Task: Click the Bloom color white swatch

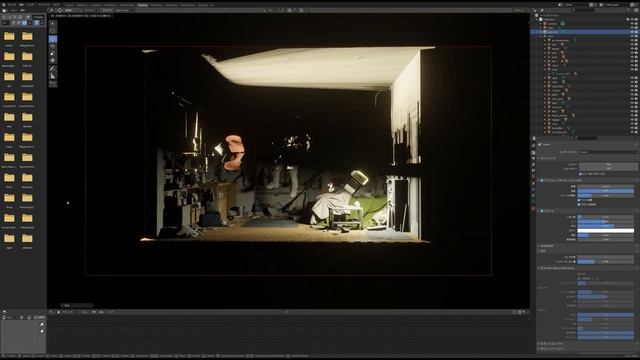Action: pyautogui.click(x=606, y=231)
